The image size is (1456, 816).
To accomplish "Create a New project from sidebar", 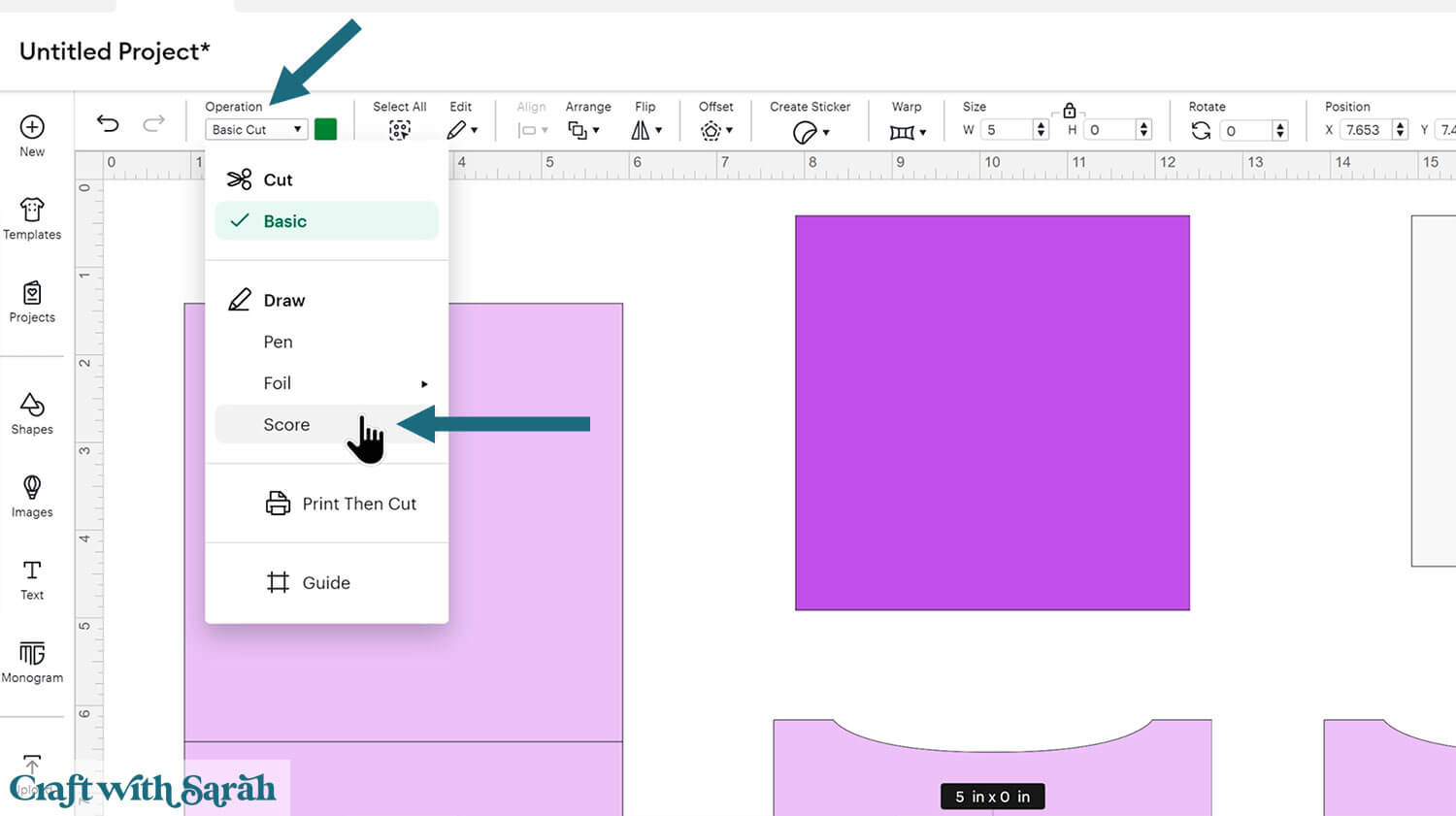I will point(32,136).
